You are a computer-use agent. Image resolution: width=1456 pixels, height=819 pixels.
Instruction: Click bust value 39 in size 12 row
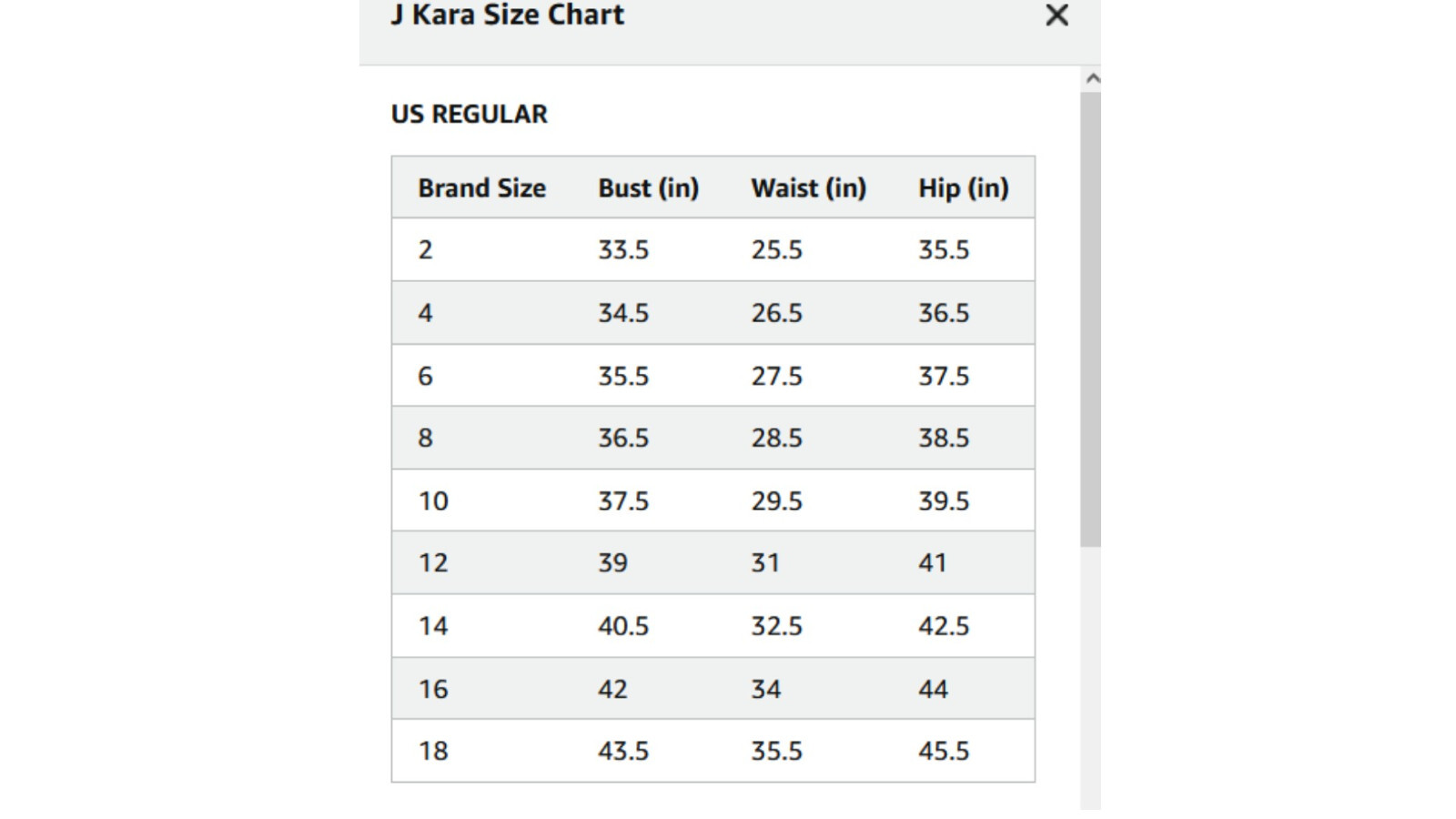pyautogui.click(x=612, y=563)
